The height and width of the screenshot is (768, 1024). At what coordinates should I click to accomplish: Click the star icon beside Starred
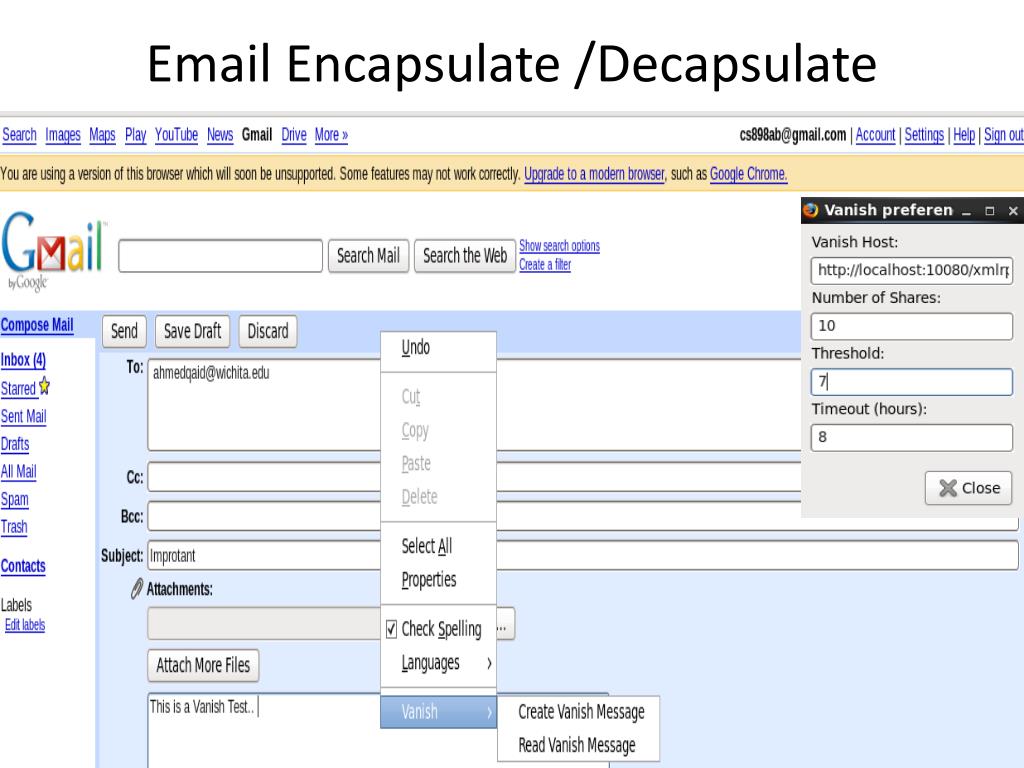(44, 386)
